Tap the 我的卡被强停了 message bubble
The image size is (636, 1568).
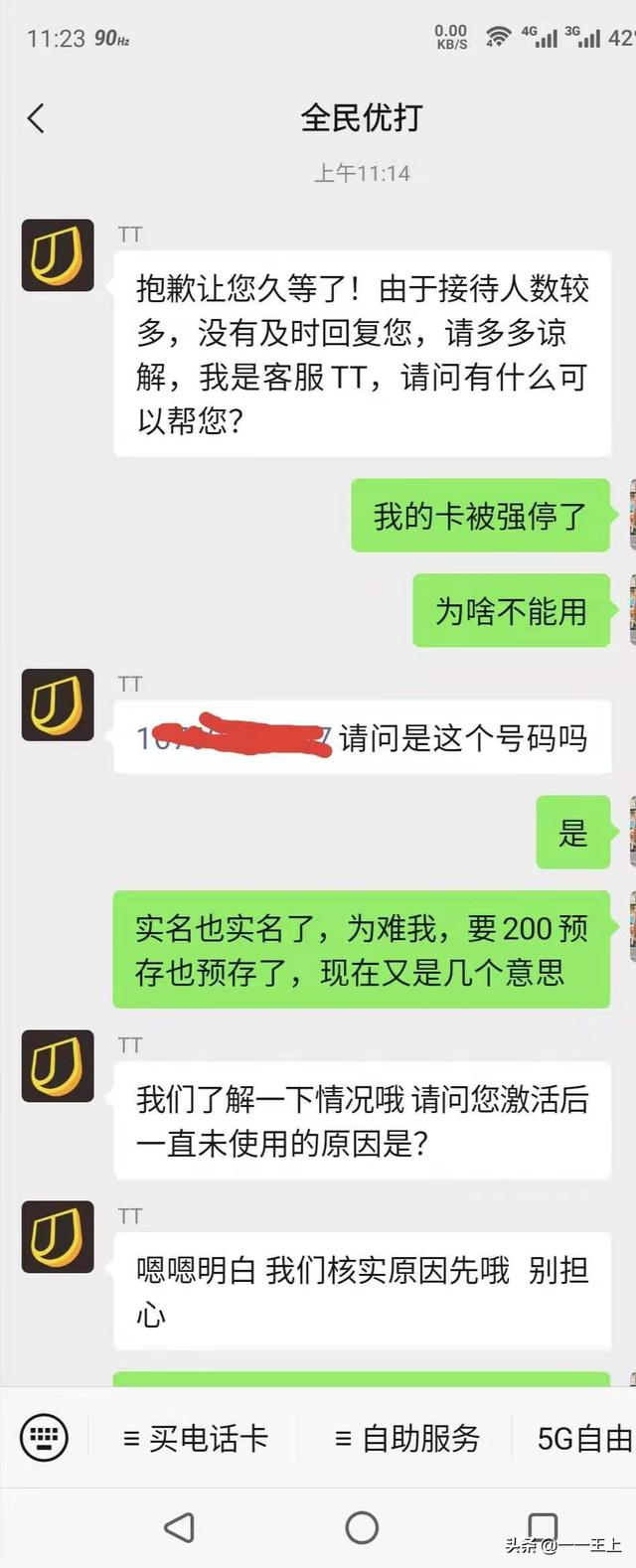click(x=480, y=516)
